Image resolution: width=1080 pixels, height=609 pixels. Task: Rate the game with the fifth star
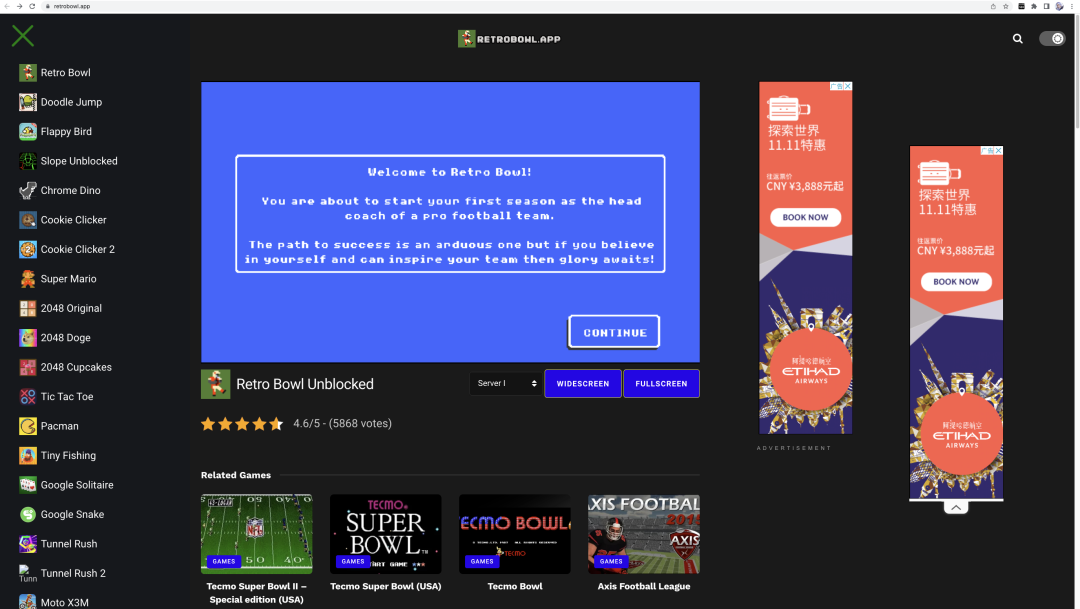coord(276,424)
